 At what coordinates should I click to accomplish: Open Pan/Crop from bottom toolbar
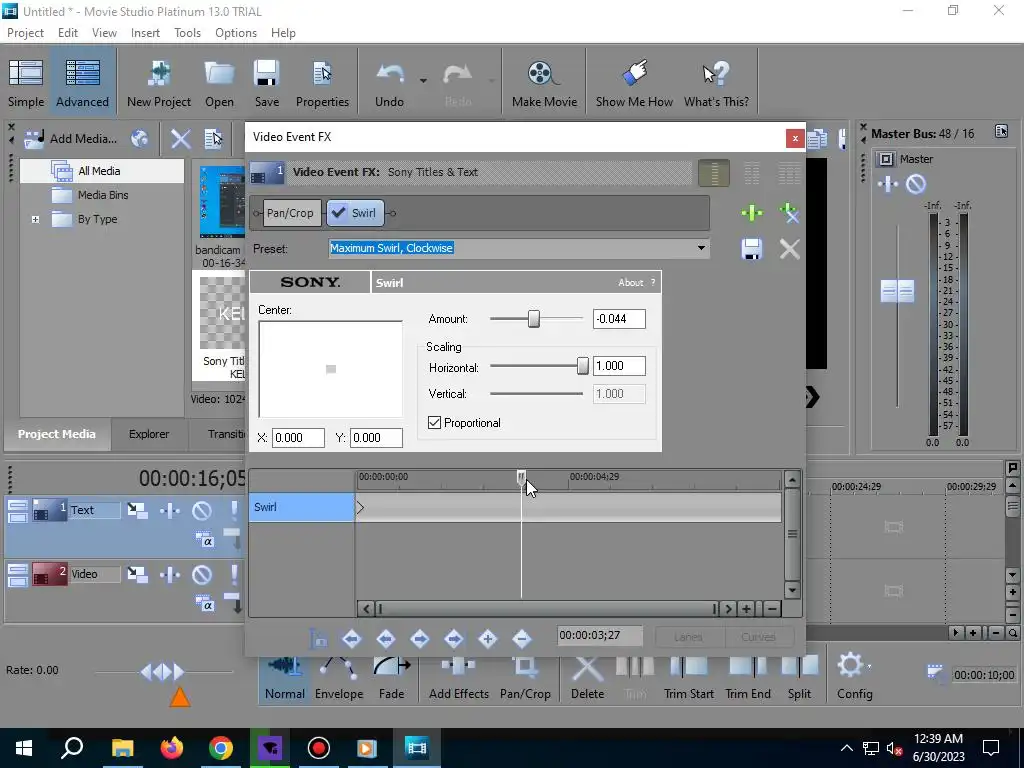(x=525, y=678)
